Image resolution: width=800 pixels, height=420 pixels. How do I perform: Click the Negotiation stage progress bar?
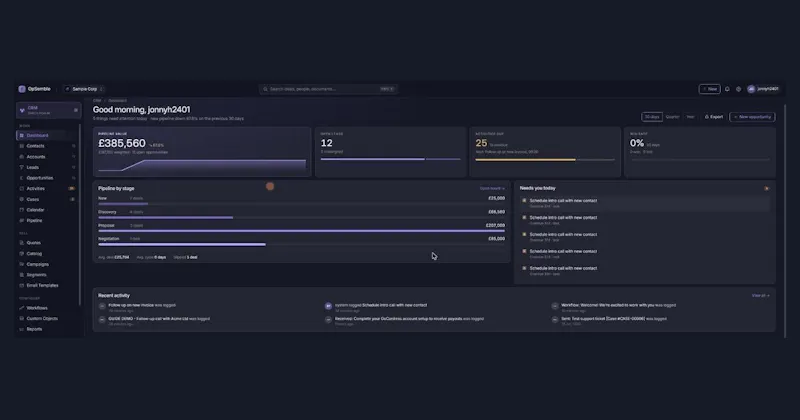tap(302, 244)
